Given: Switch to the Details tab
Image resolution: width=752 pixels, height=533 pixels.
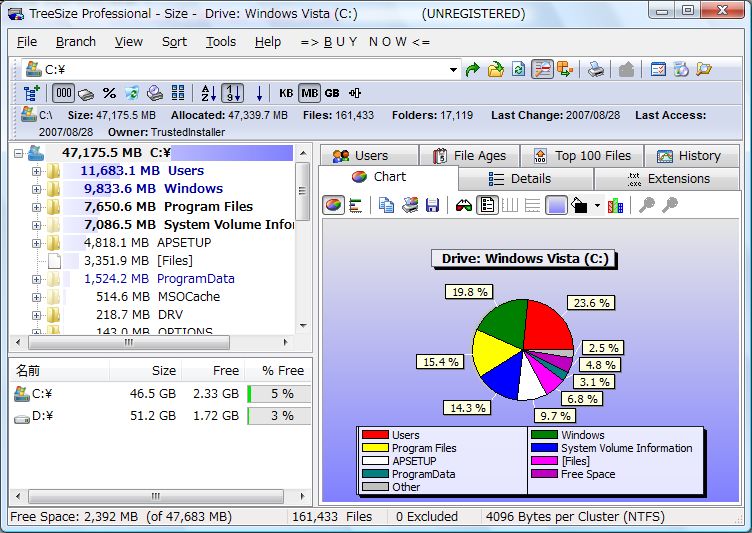Looking at the screenshot, I should pos(526,179).
